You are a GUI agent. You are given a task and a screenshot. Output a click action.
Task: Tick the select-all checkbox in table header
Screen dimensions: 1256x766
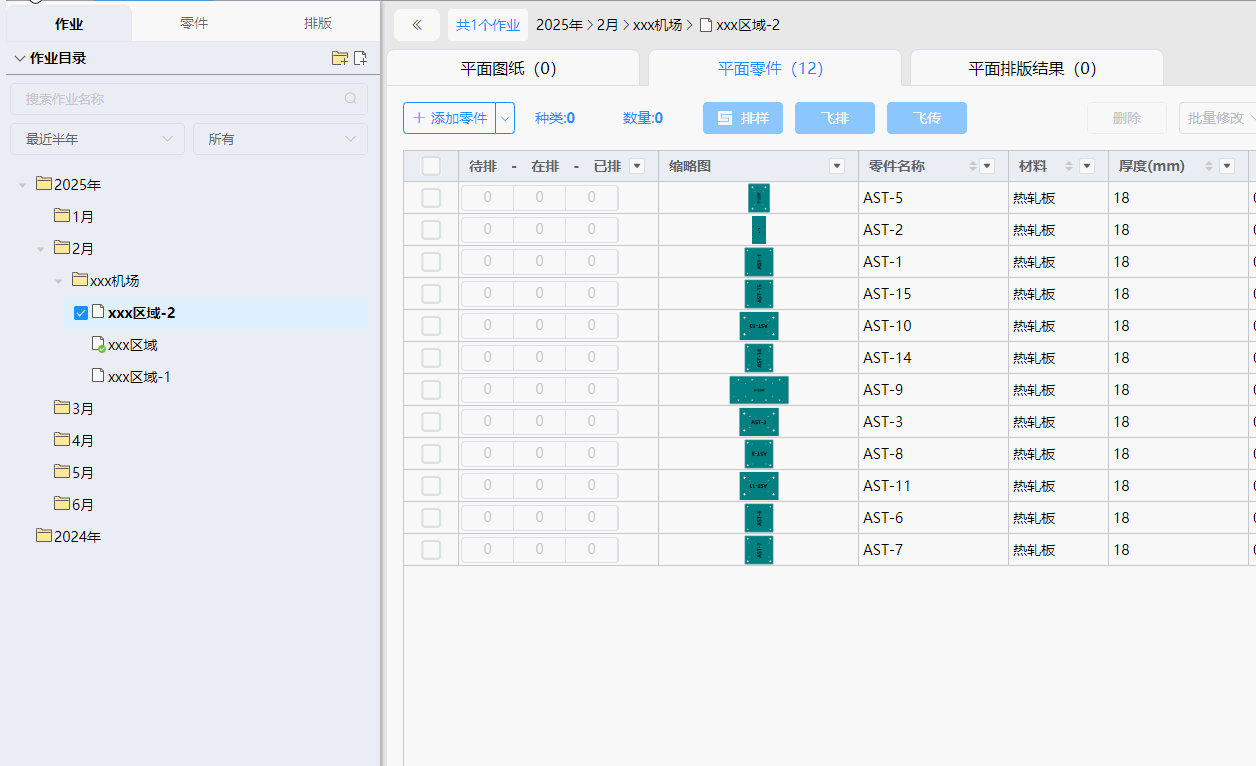[x=431, y=166]
